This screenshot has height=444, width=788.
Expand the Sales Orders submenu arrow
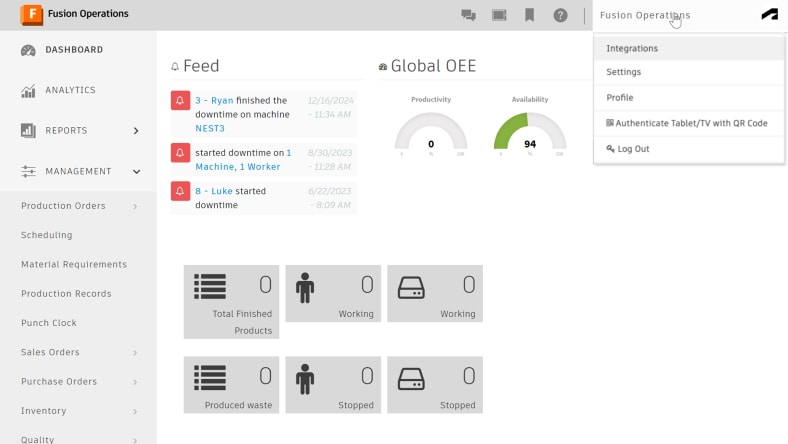(x=135, y=352)
